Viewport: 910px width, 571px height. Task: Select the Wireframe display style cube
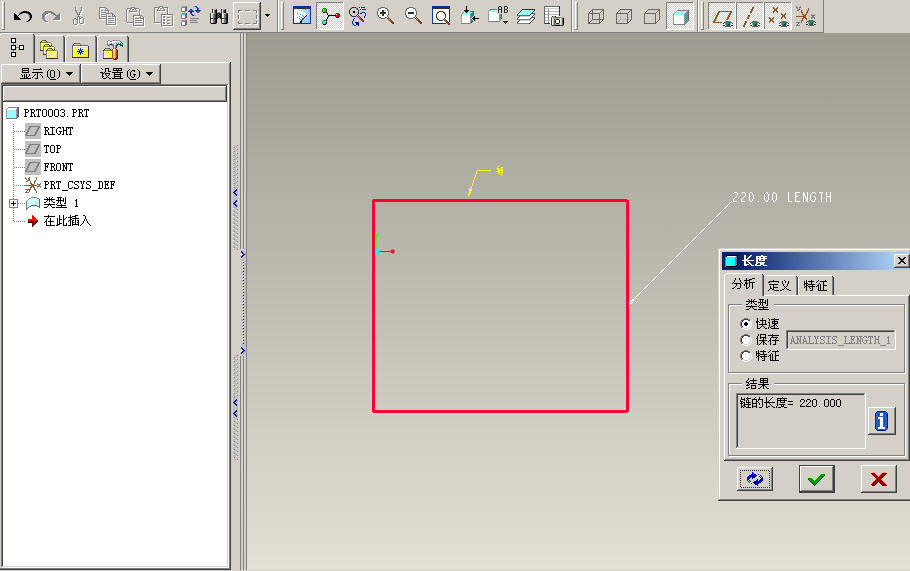point(596,16)
